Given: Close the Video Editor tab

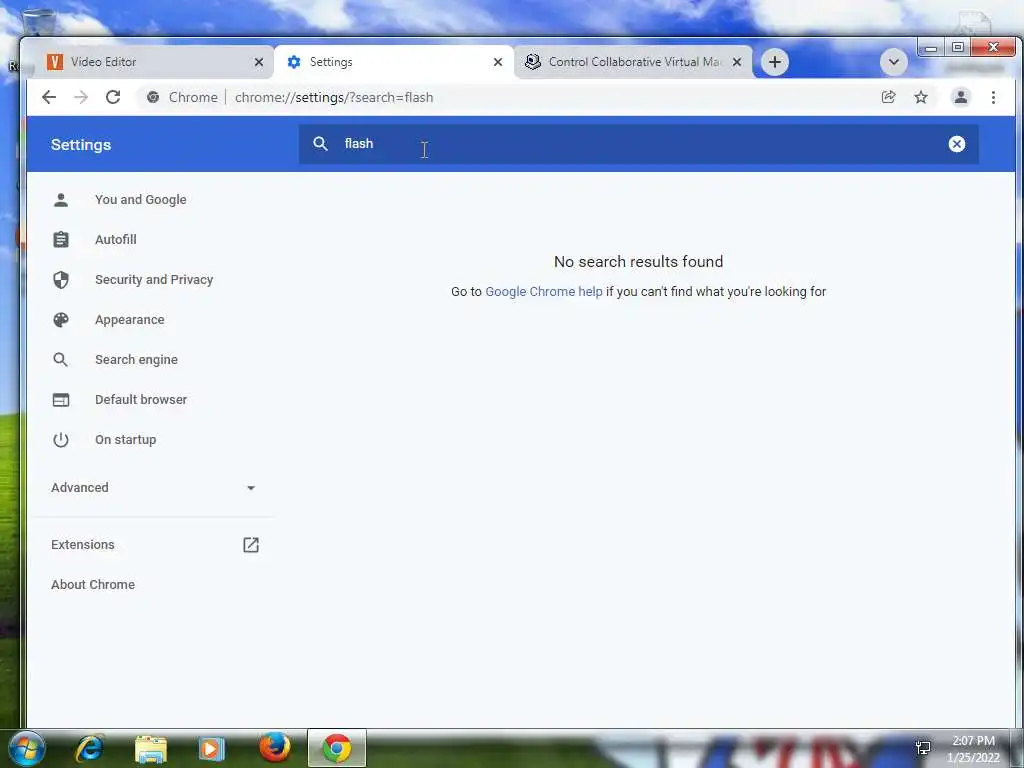Looking at the screenshot, I should coord(259,62).
